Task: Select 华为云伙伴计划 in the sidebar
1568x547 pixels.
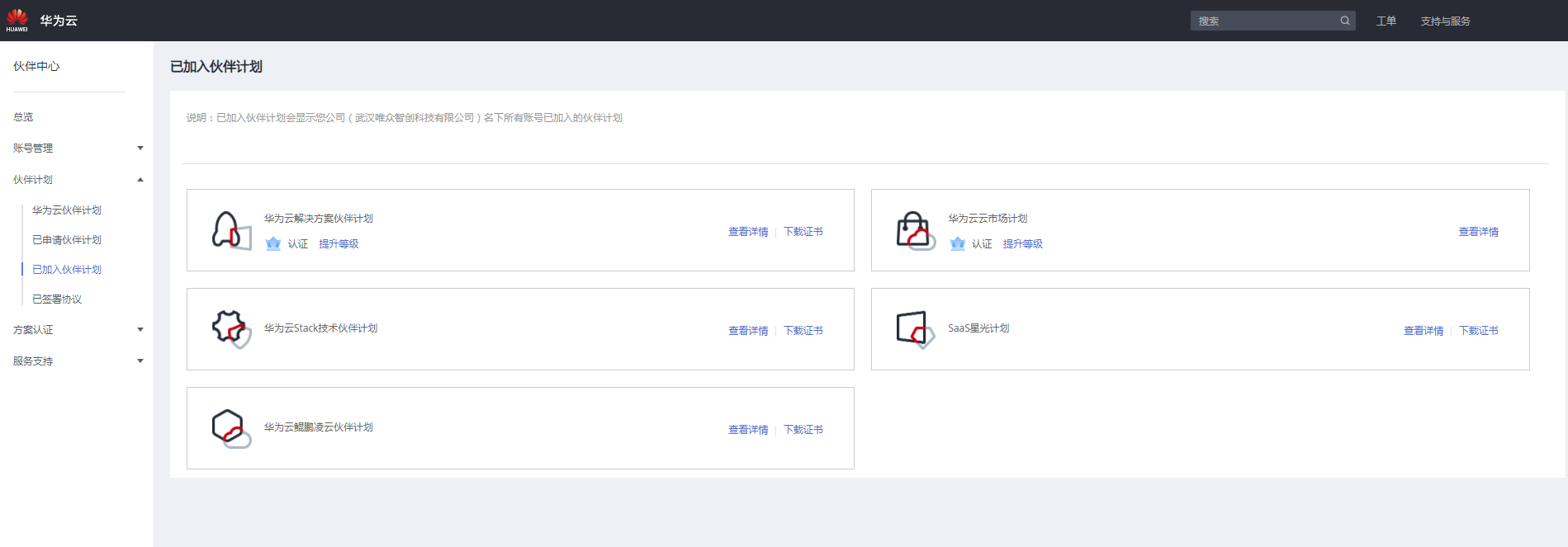Action: pyautogui.click(x=67, y=210)
